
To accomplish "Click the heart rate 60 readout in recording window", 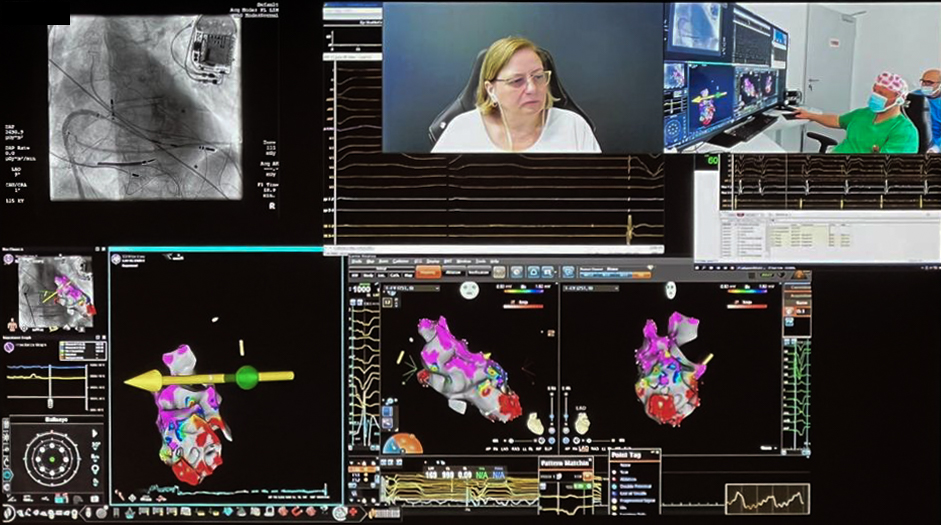I will point(712,160).
